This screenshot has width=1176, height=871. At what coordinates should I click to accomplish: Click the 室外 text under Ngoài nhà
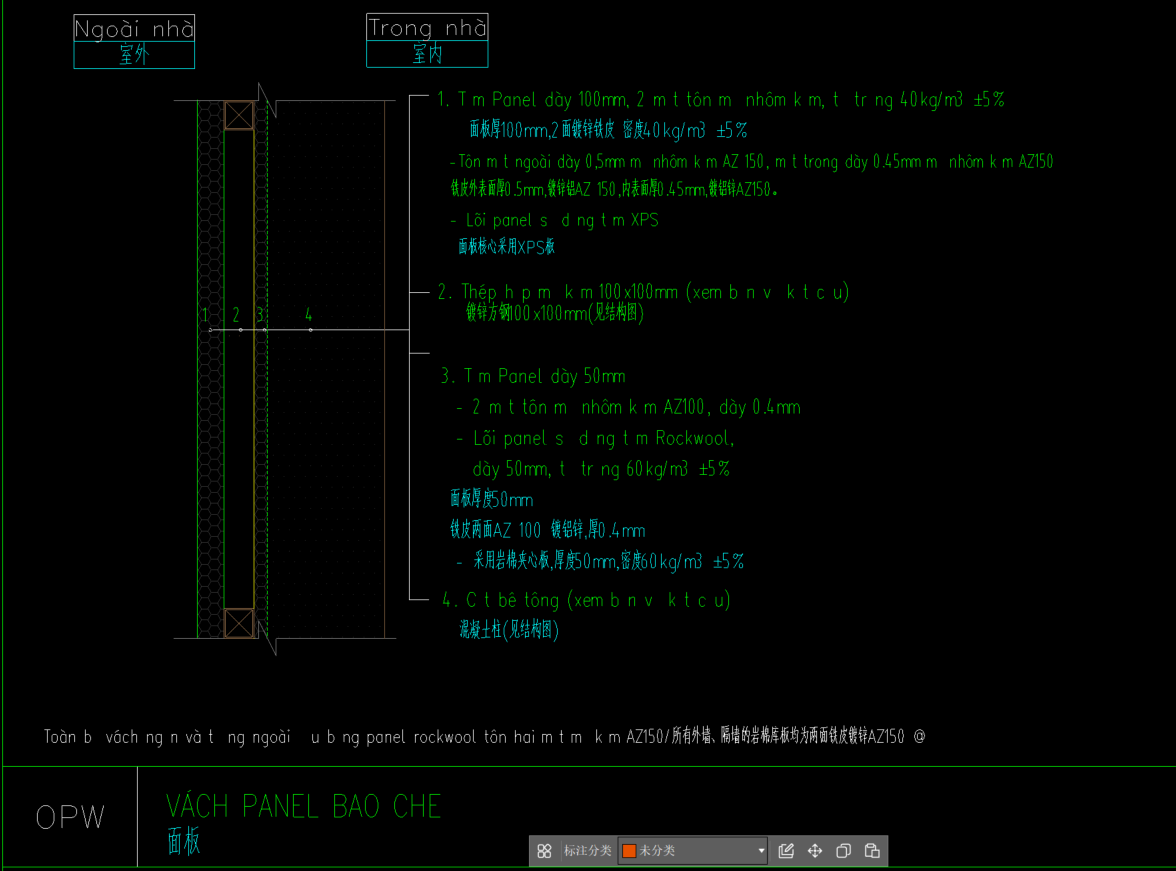tap(134, 55)
